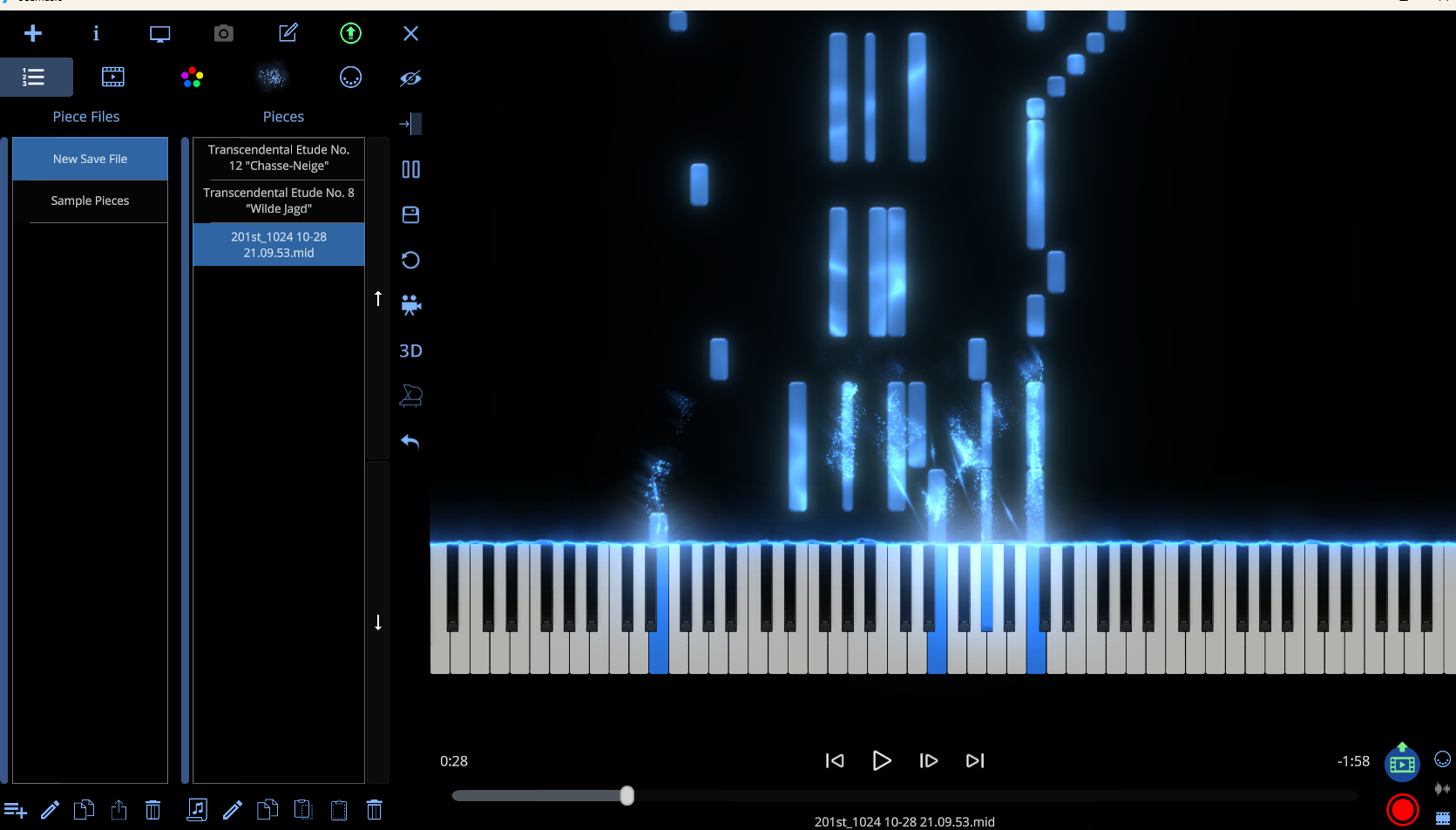
Task: Move piece up with up arrow
Action: pyautogui.click(x=378, y=299)
